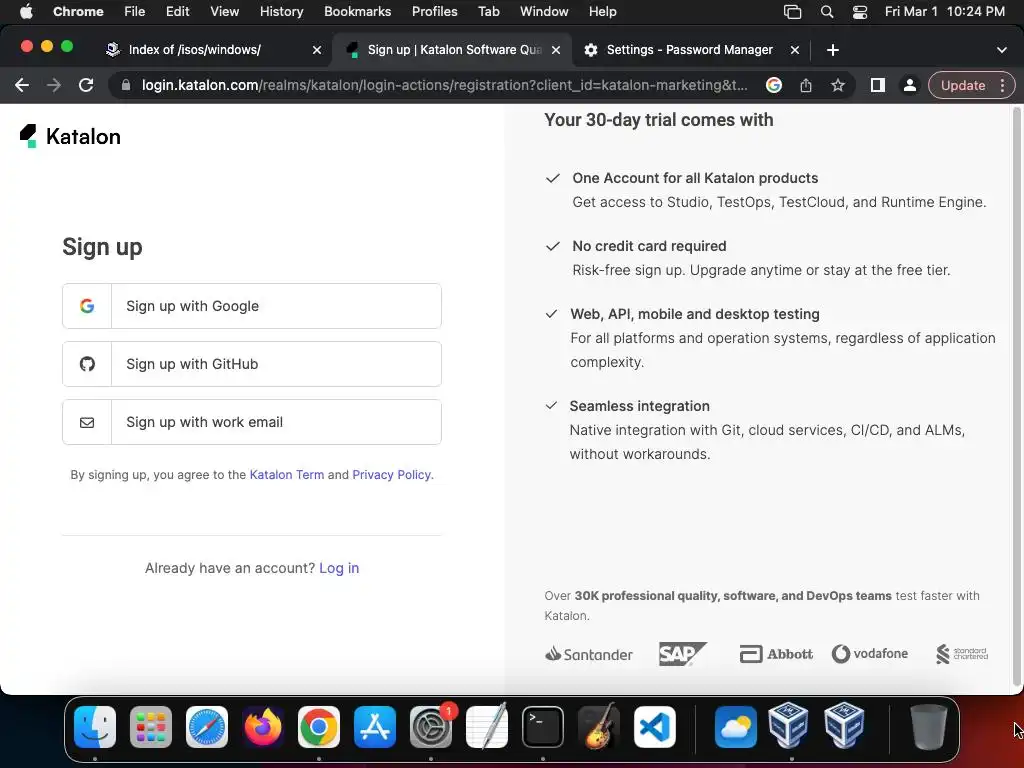Click Sign up with GitHub button

(x=252, y=364)
